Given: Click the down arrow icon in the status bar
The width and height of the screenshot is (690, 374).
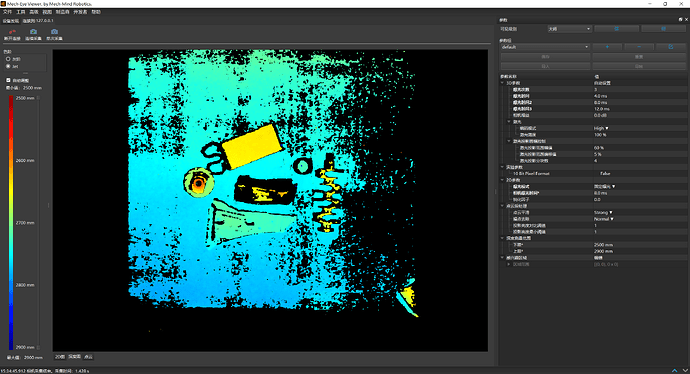Looking at the screenshot, I should coord(685,370).
